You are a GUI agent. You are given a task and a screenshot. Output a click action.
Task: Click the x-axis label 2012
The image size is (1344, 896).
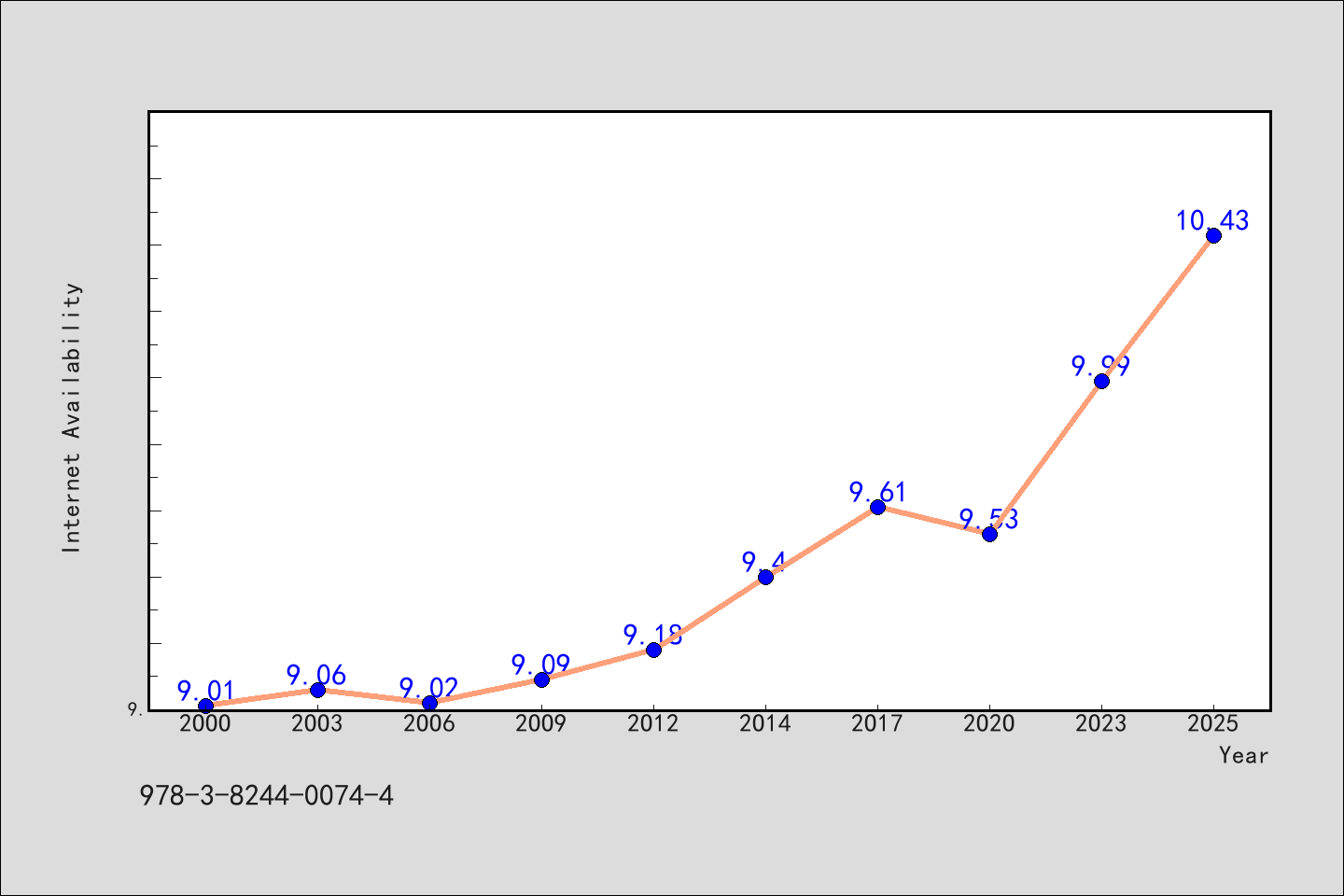pyautogui.click(x=653, y=724)
